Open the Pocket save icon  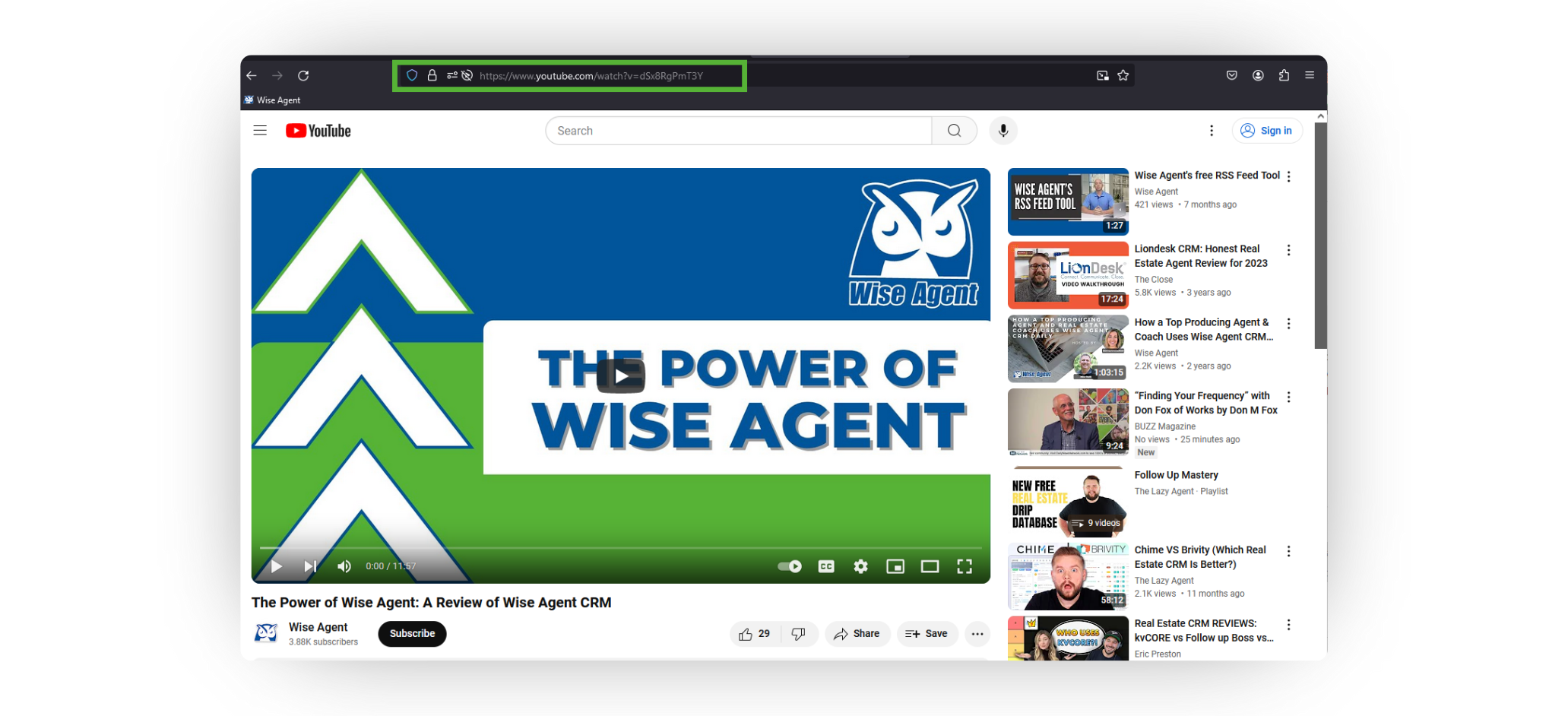[x=1232, y=75]
